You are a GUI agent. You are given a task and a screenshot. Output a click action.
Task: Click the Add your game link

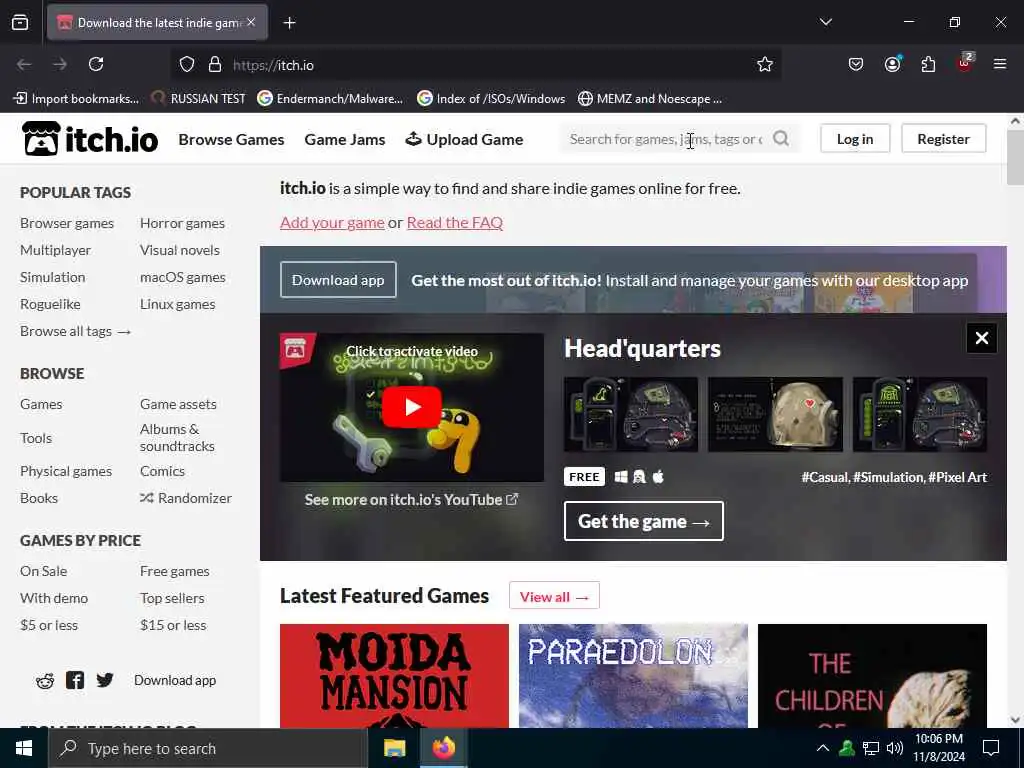[332, 223]
